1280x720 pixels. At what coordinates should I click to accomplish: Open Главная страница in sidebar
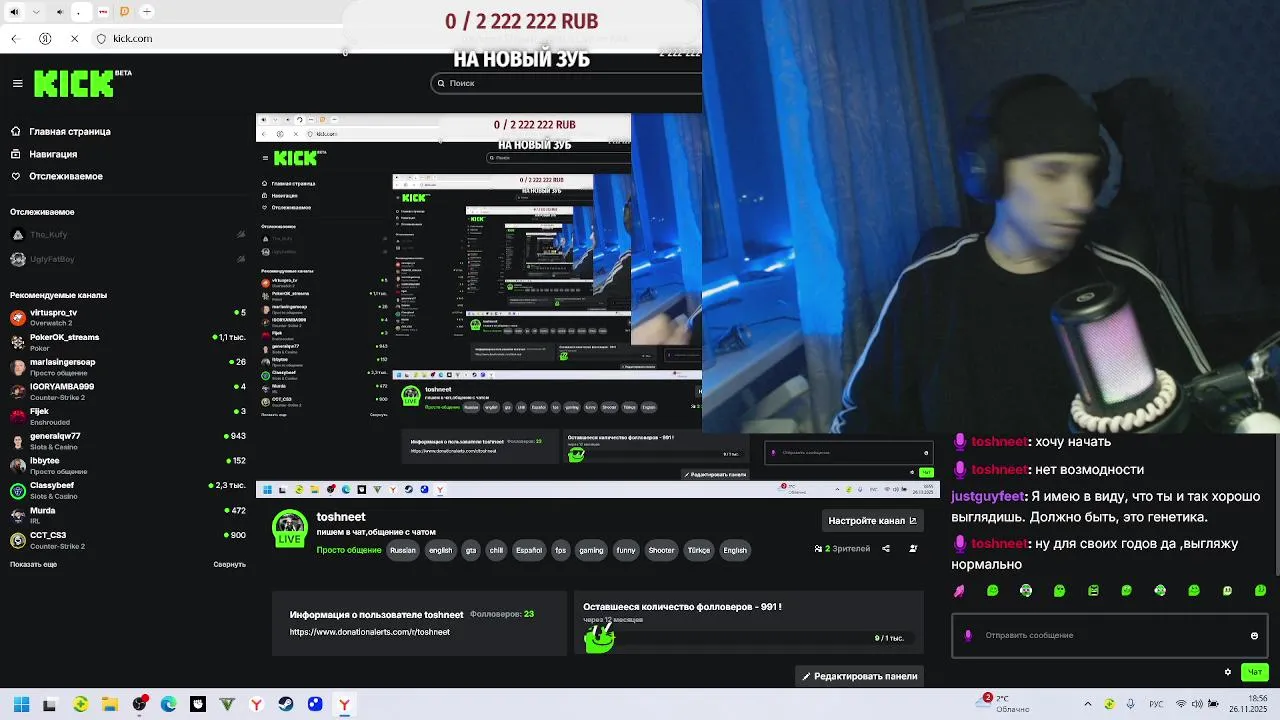[x=61, y=131]
